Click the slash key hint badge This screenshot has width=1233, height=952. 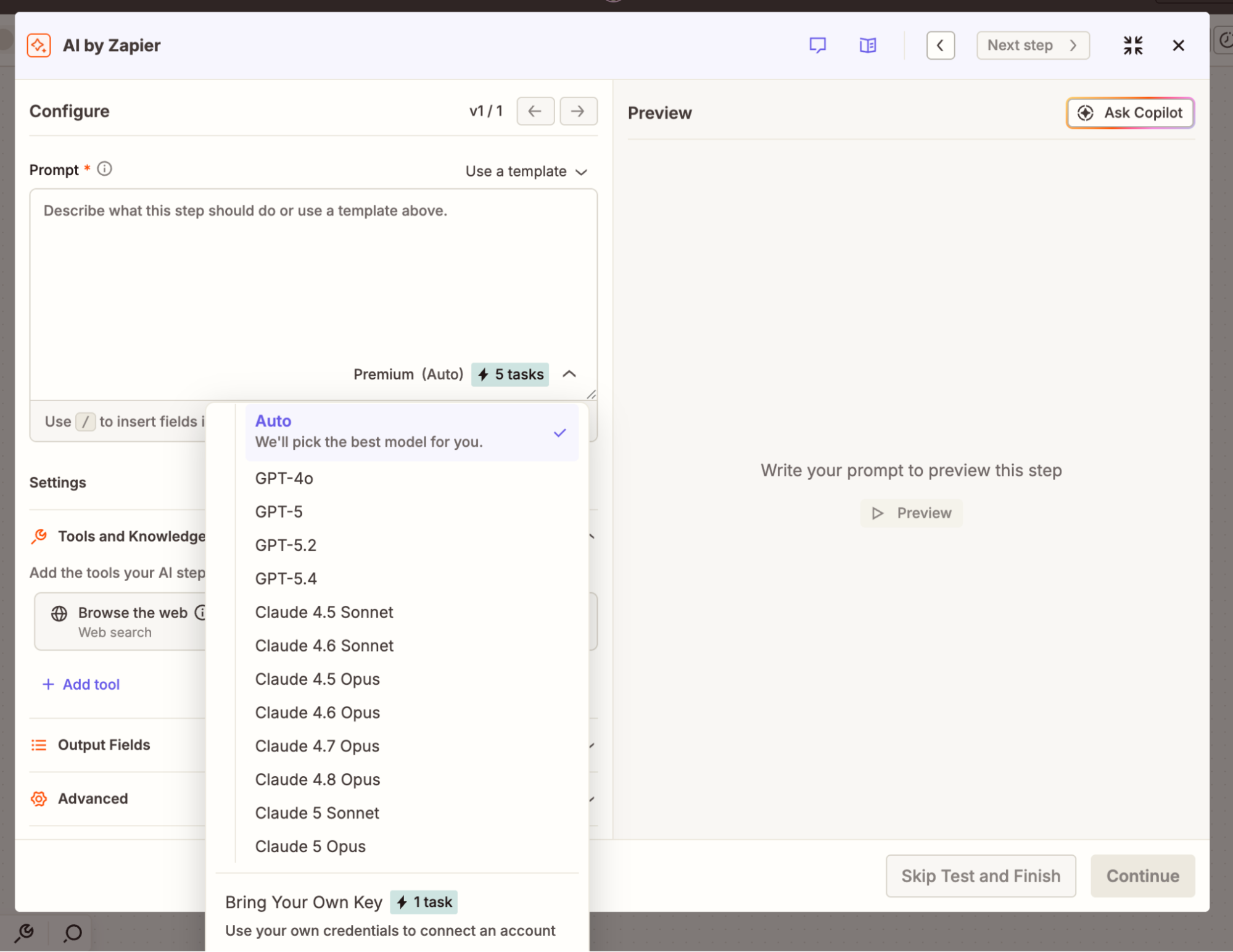pos(85,422)
